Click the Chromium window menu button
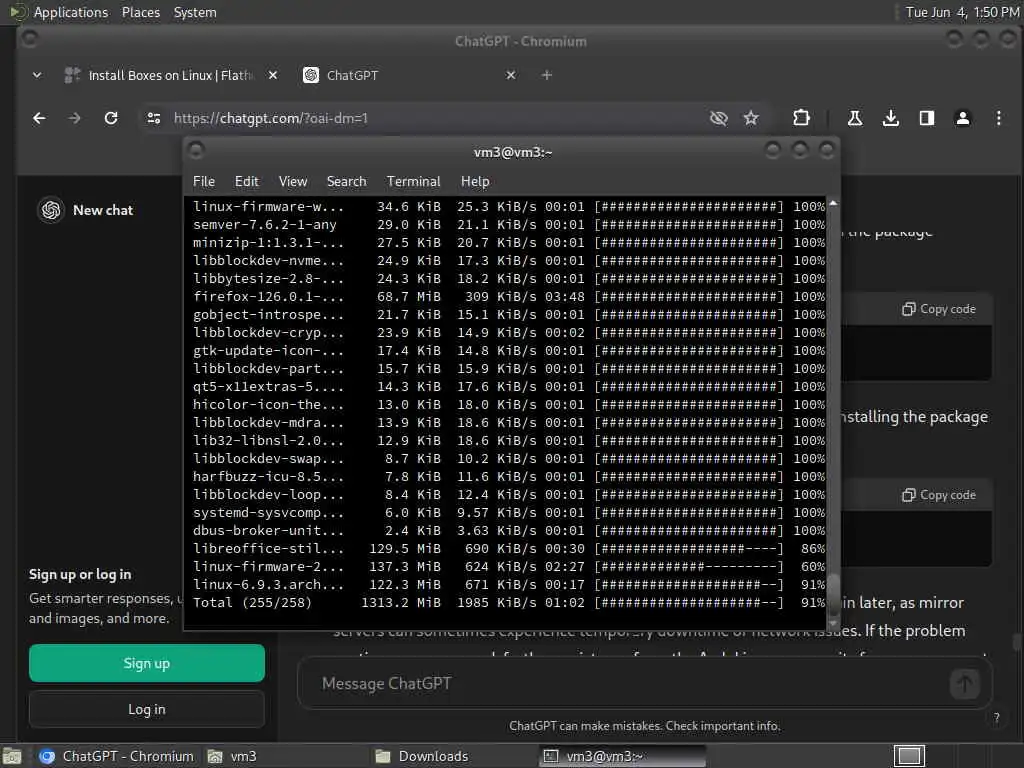Viewport: 1024px width, 768px height. (29, 39)
